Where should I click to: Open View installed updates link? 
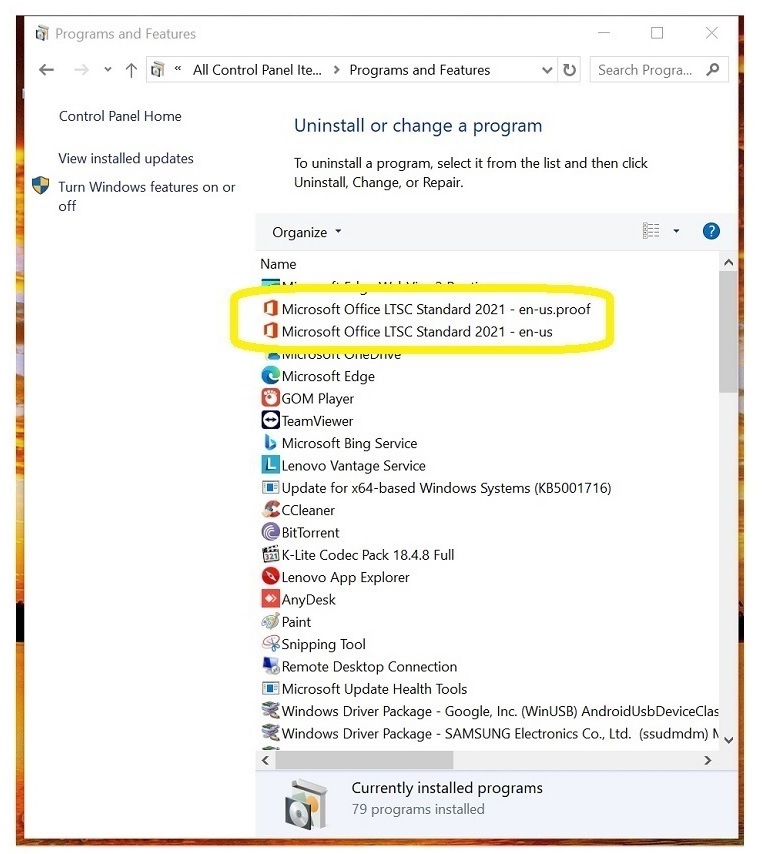(126, 158)
